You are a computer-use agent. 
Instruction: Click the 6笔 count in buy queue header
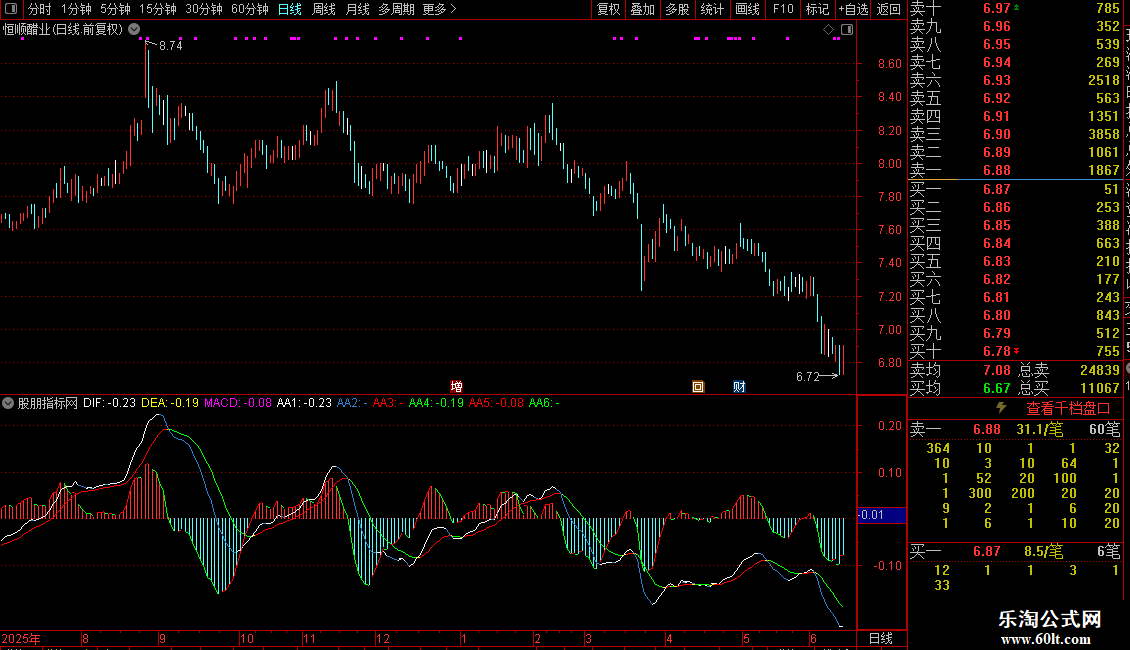click(x=1108, y=551)
